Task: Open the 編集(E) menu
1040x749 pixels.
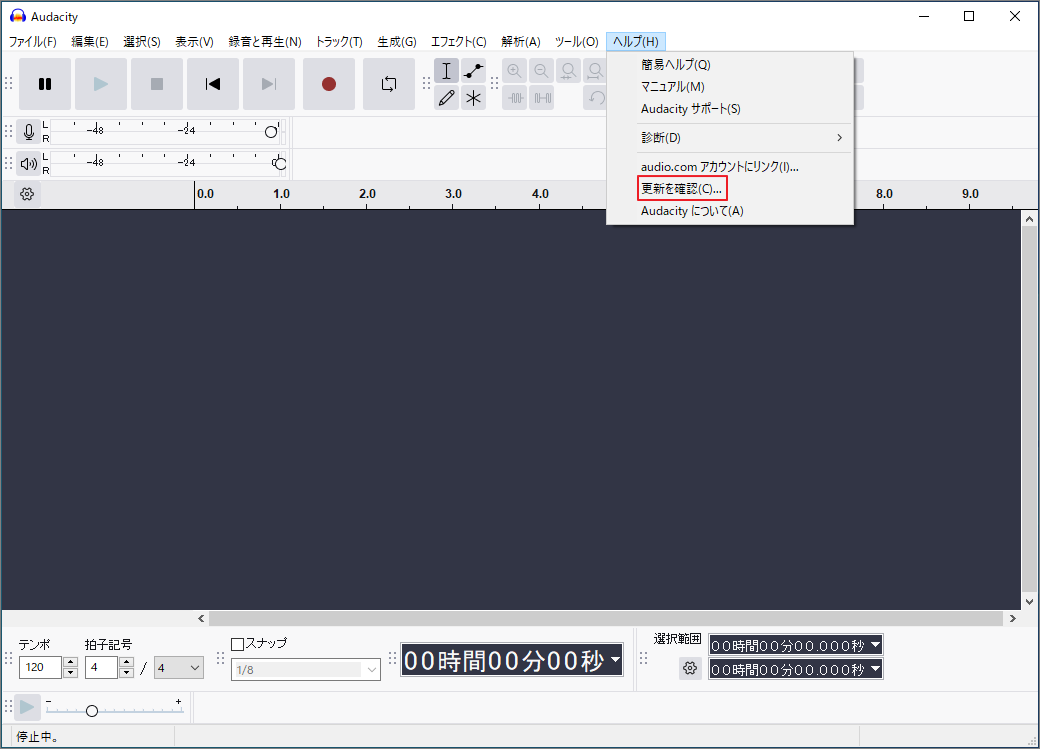Action: [x=90, y=42]
